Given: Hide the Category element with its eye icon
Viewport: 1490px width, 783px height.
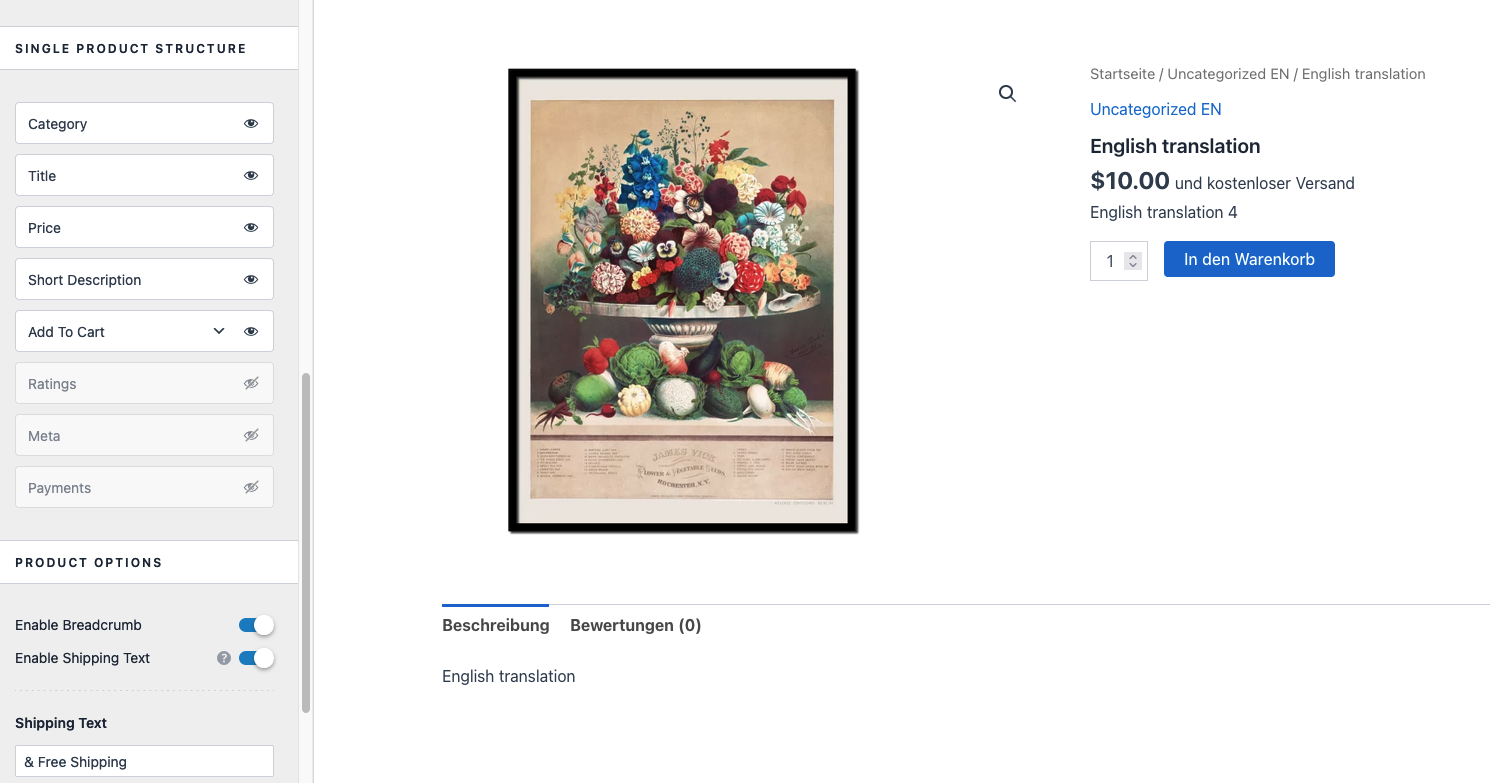Looking at the screenshot, I should tap(251, 124).
